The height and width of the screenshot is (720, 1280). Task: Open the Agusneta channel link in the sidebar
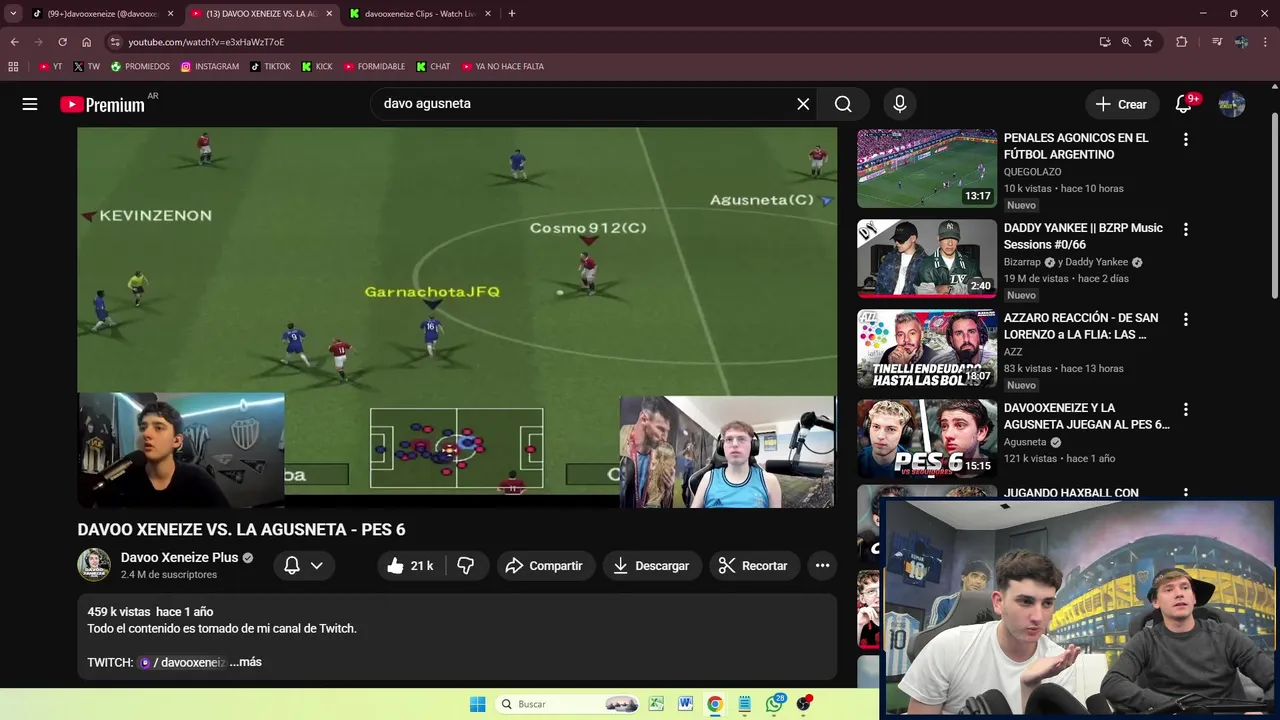pyautogui.click(x=1025, y=442)
